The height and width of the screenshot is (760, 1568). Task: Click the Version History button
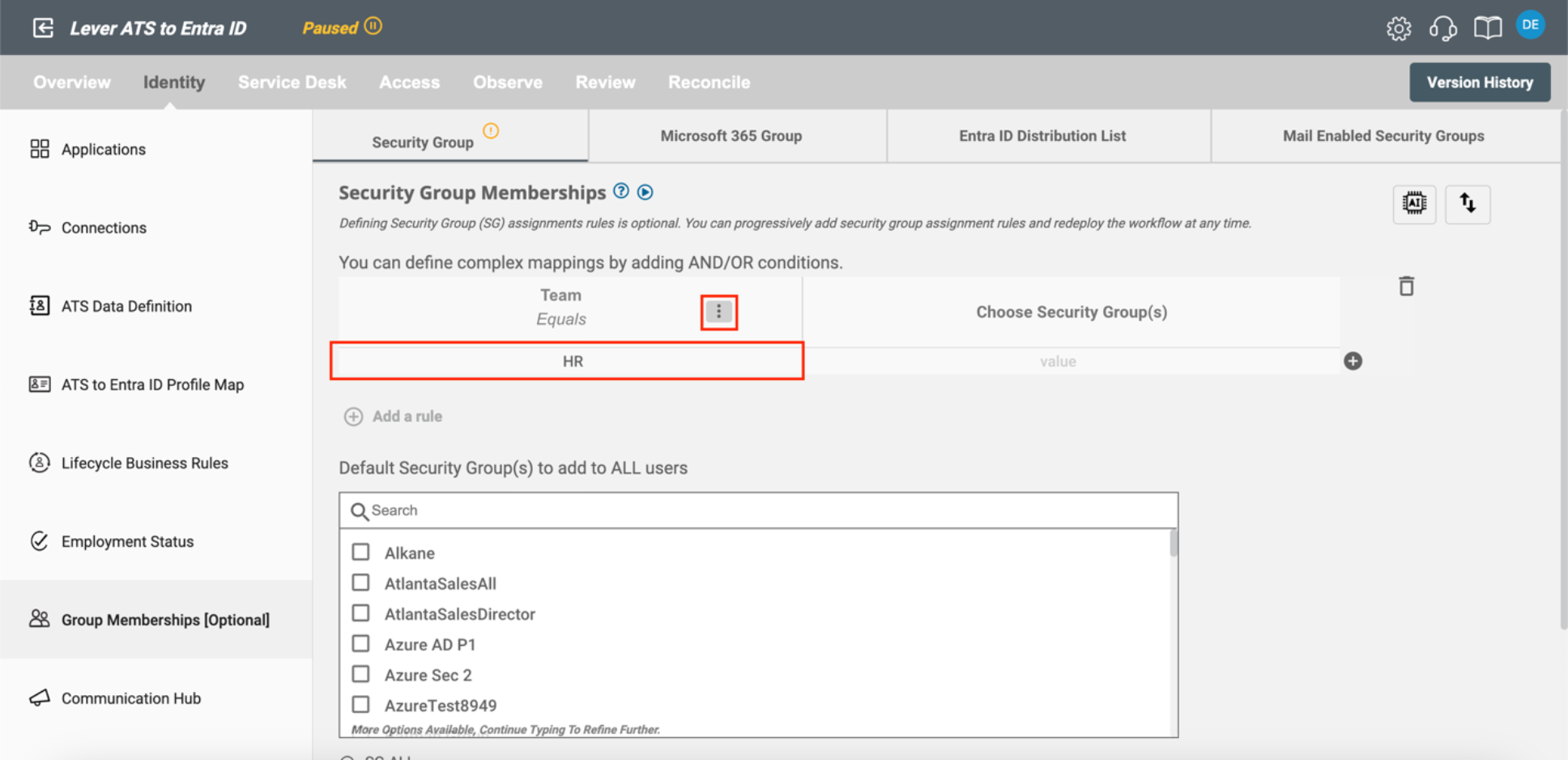1479,82
